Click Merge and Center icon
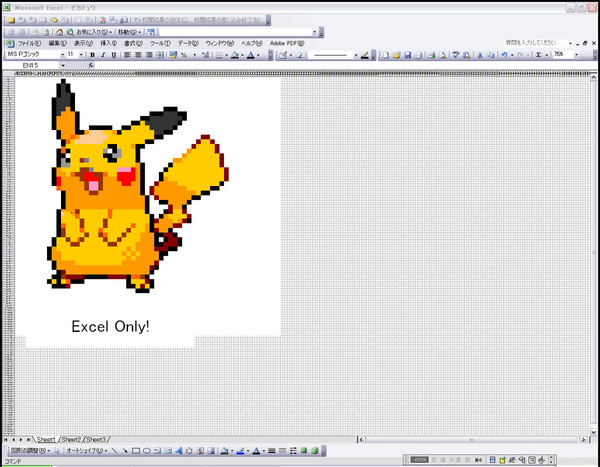 point(160,55)
